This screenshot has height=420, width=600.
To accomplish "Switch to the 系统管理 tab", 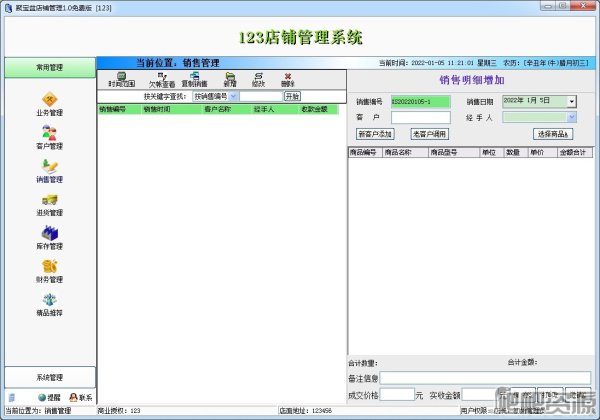I will pos(49,377).
